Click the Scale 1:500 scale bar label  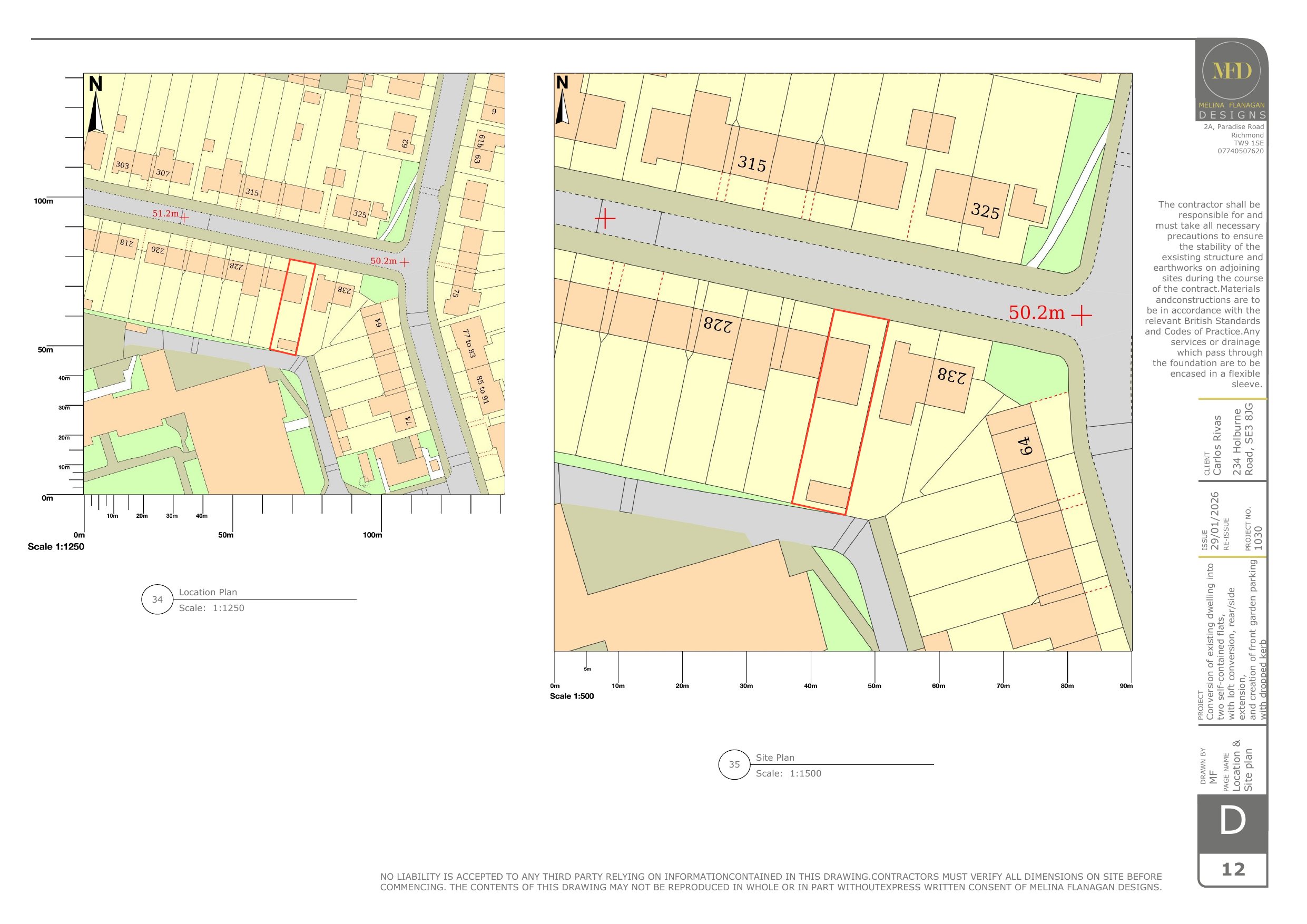pyautogui.click(x=572, y=696)
